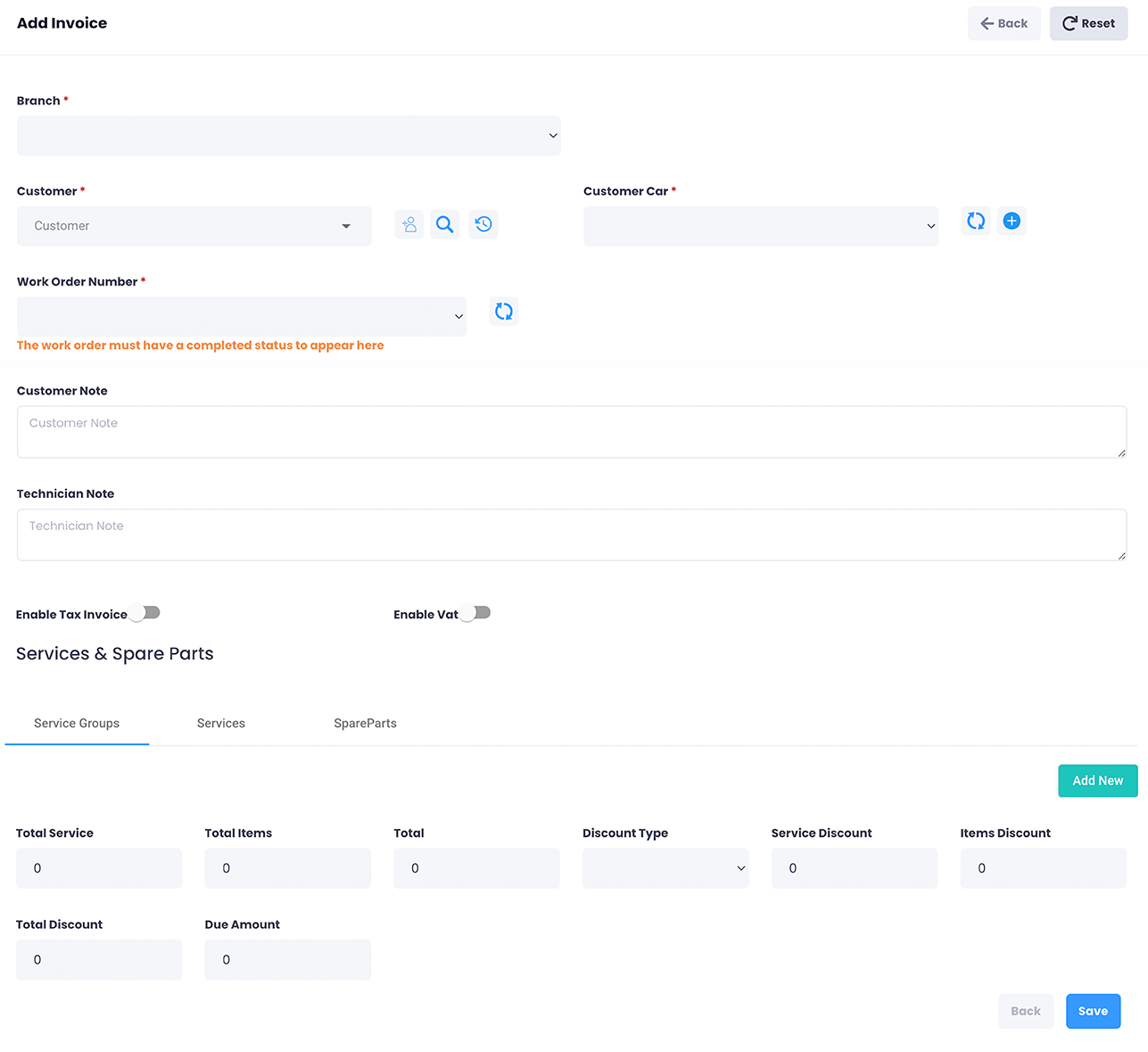
Task: Click the plus icon to add customer car
Action: point(1012,221)
